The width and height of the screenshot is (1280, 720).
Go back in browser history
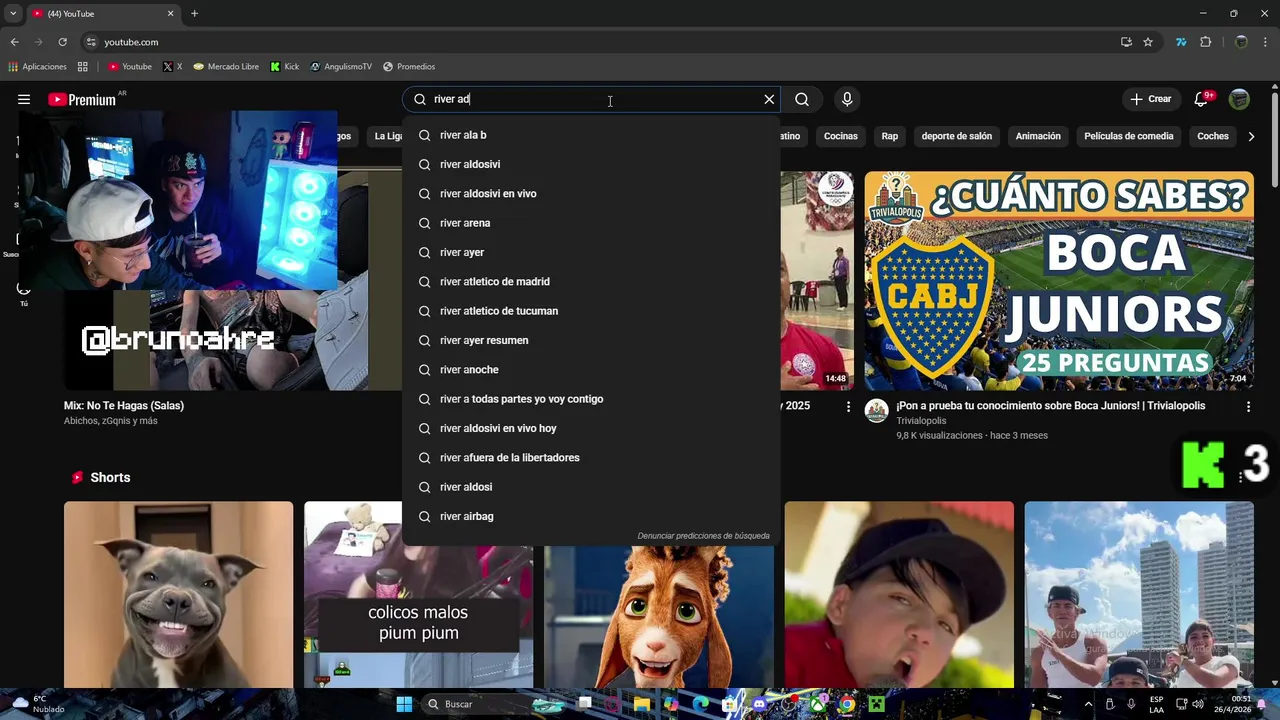click(14, 42)
